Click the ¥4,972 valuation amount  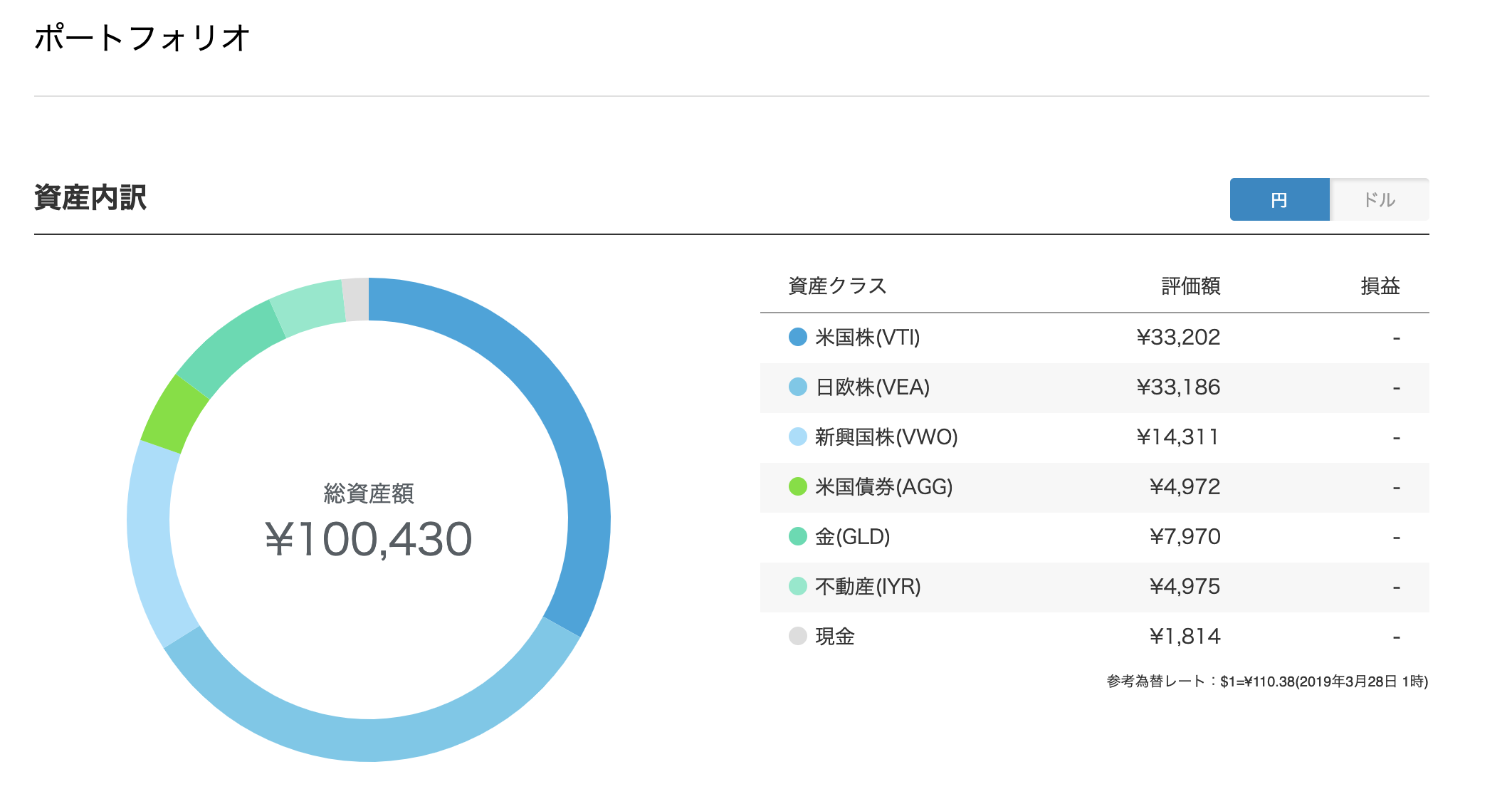[1185, 486]
